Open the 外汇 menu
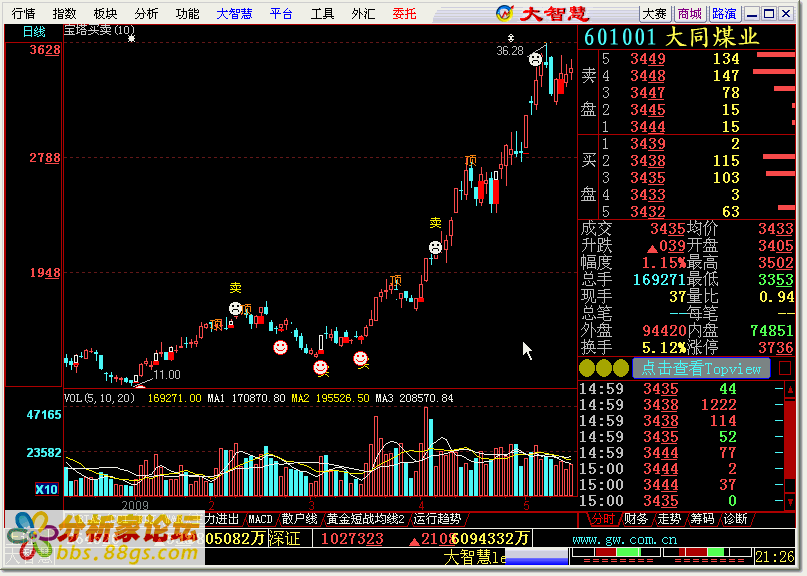807x576 pixels. (363, 13)
